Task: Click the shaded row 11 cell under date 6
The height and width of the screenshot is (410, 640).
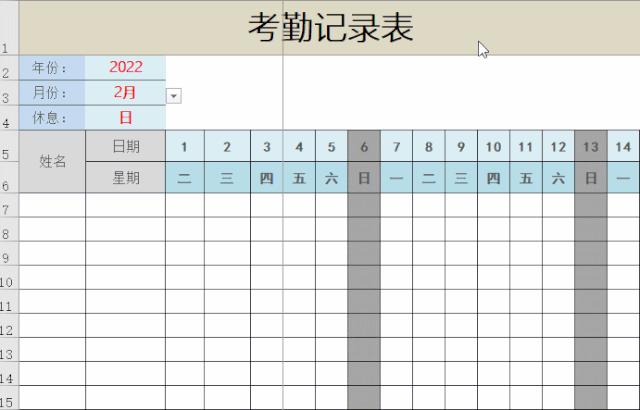Action: point(364,301)
